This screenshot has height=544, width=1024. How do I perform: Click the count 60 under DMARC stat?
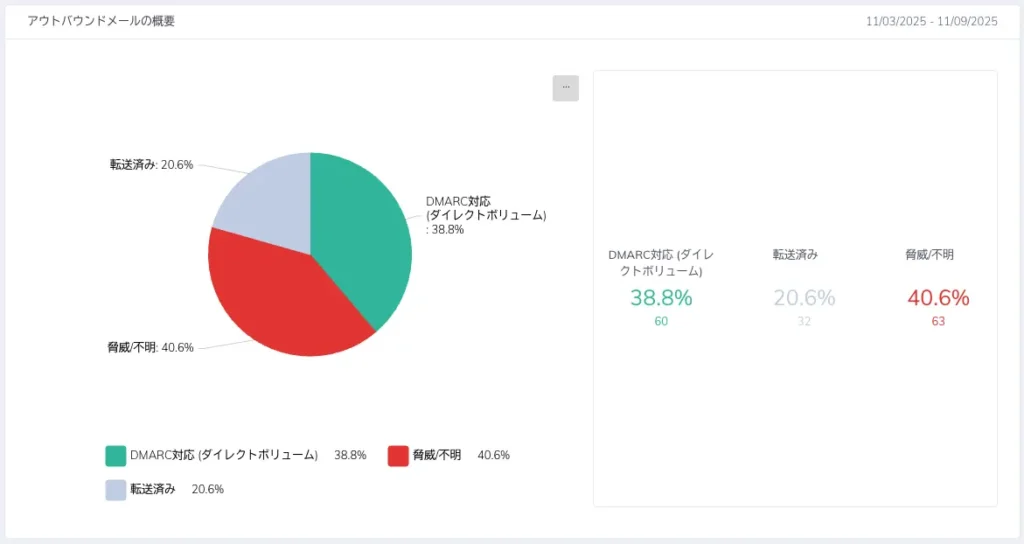coord(660,321)
